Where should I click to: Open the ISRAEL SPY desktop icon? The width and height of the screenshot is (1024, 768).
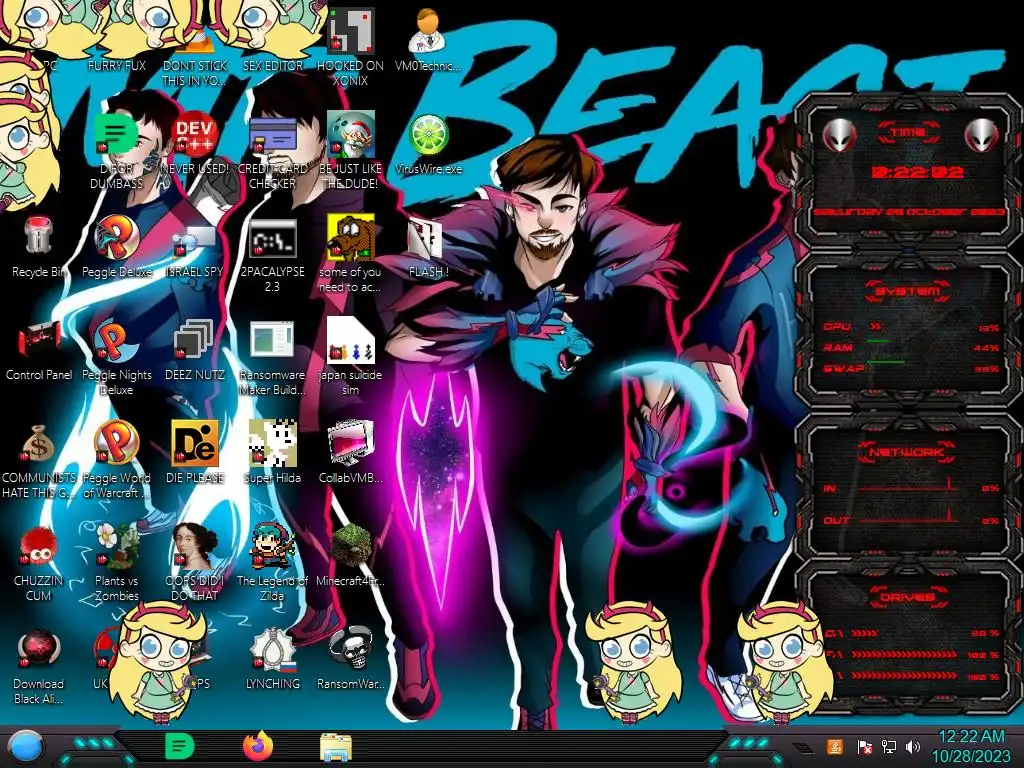195,242
